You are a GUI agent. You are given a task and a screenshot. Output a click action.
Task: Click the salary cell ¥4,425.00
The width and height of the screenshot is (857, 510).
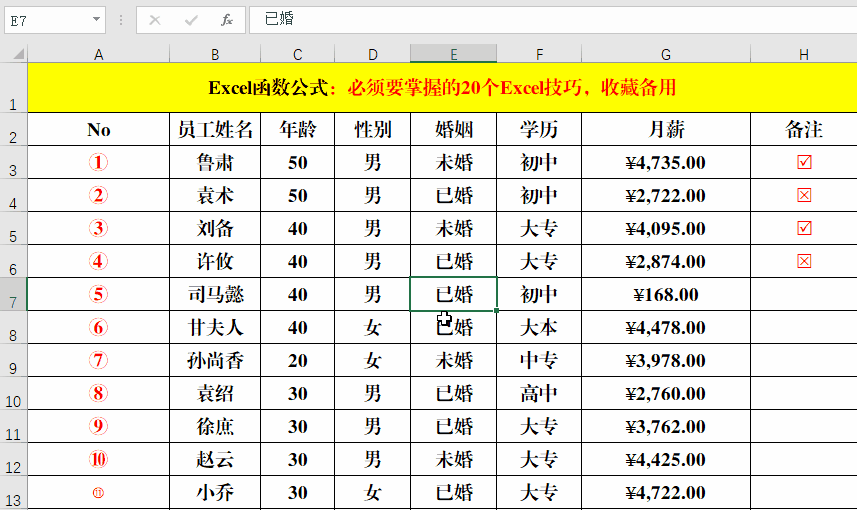click(666, 459)
